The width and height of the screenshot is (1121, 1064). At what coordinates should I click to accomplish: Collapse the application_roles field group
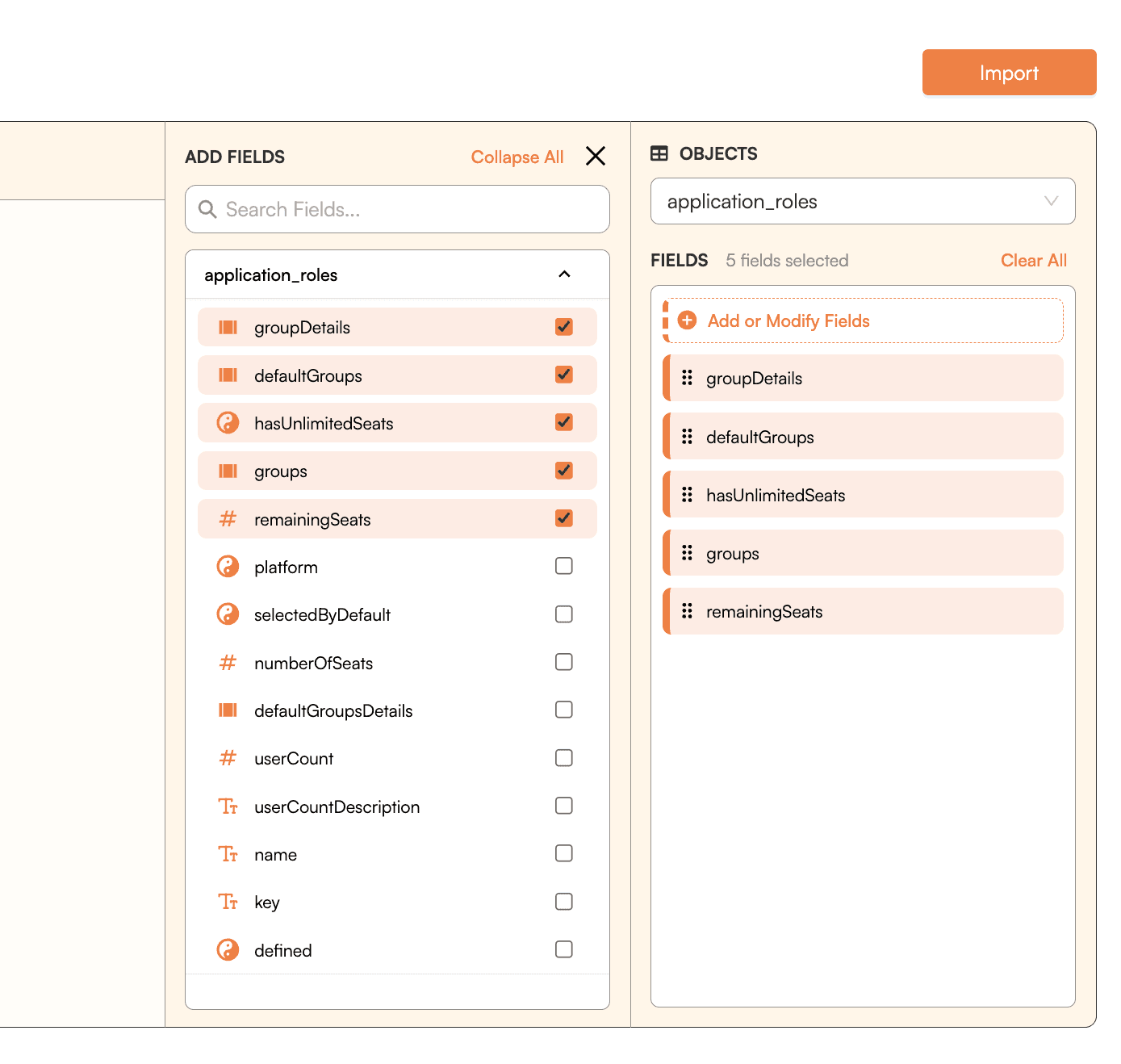(x=564, y=274)
